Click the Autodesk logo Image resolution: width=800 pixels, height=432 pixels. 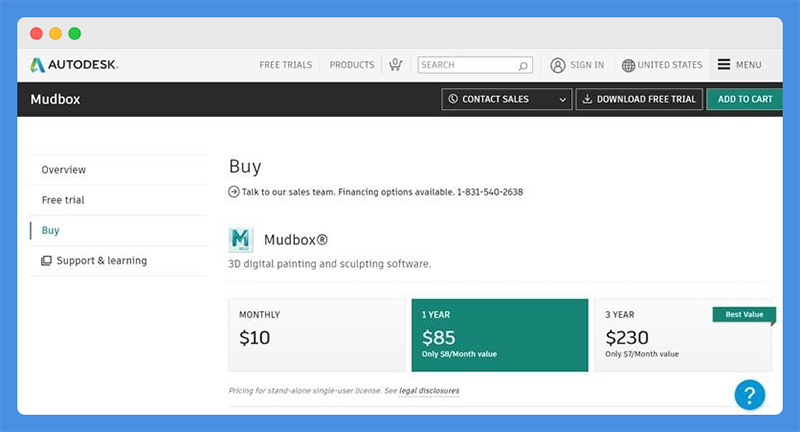click(74, 65)
